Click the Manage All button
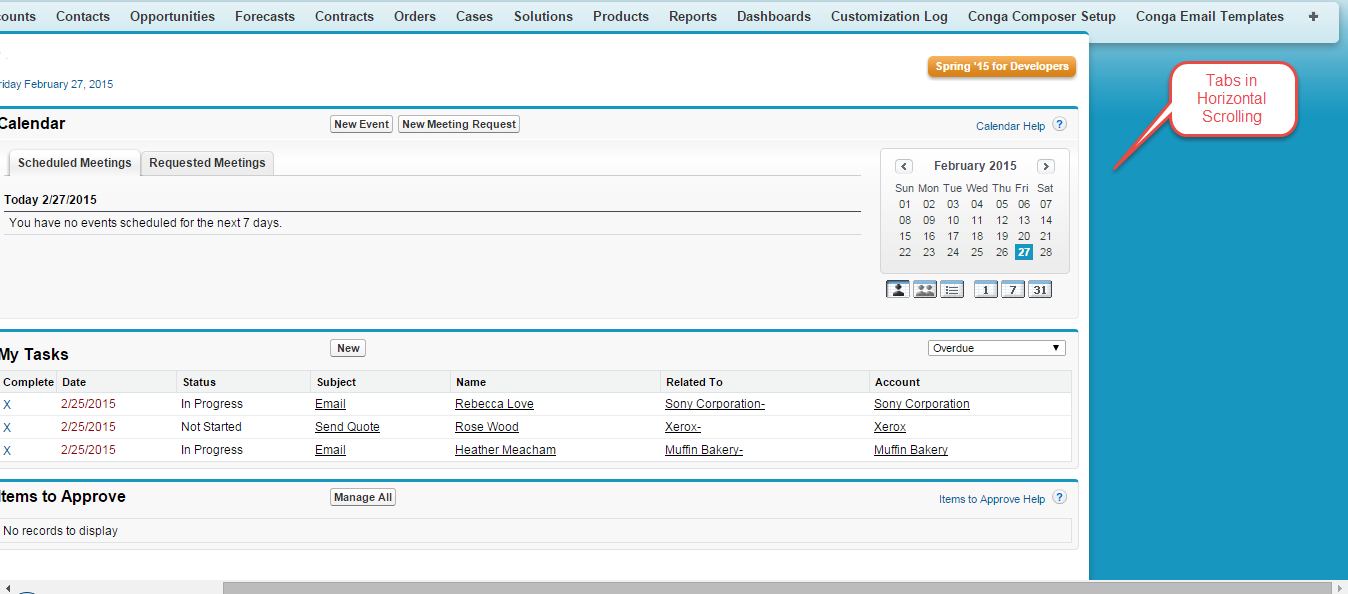Screen dimensions: 1348x594 click(363, 497)
